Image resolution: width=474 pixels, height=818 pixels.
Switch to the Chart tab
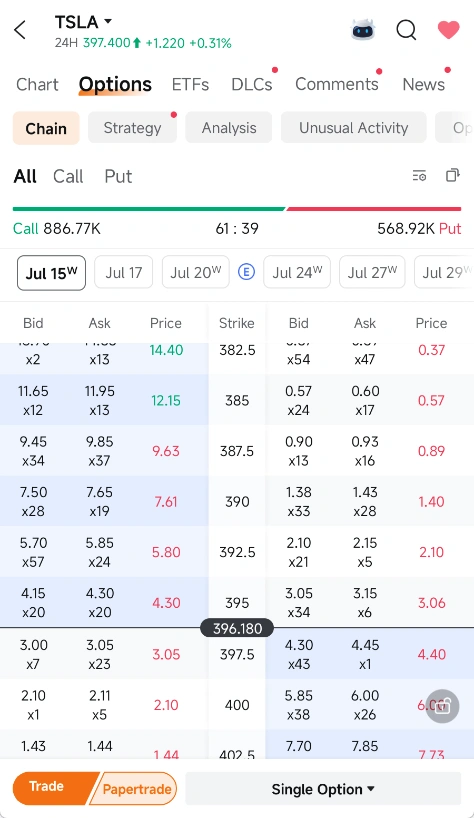point(37,85)
